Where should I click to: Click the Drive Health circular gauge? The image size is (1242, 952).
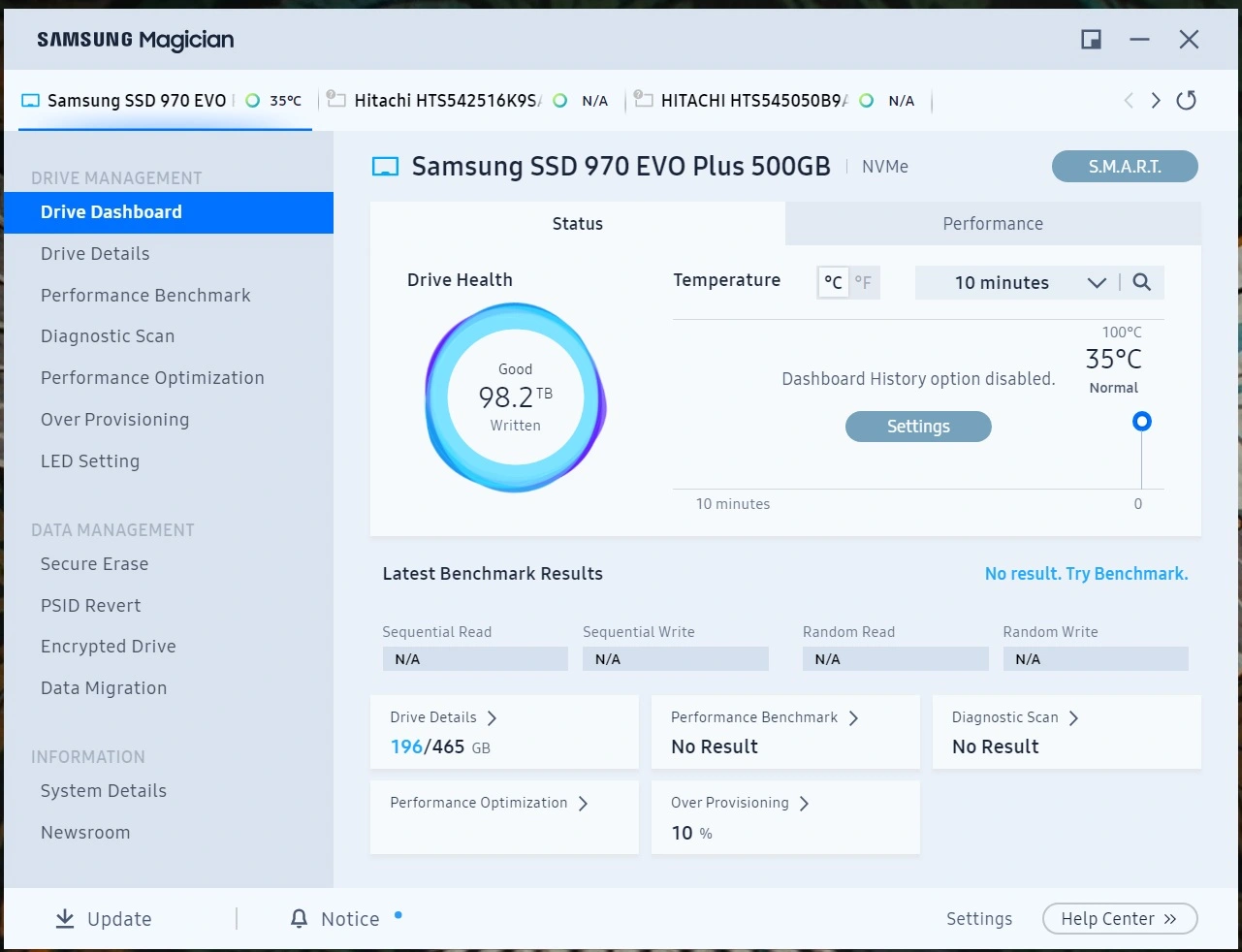pos(516,397)
